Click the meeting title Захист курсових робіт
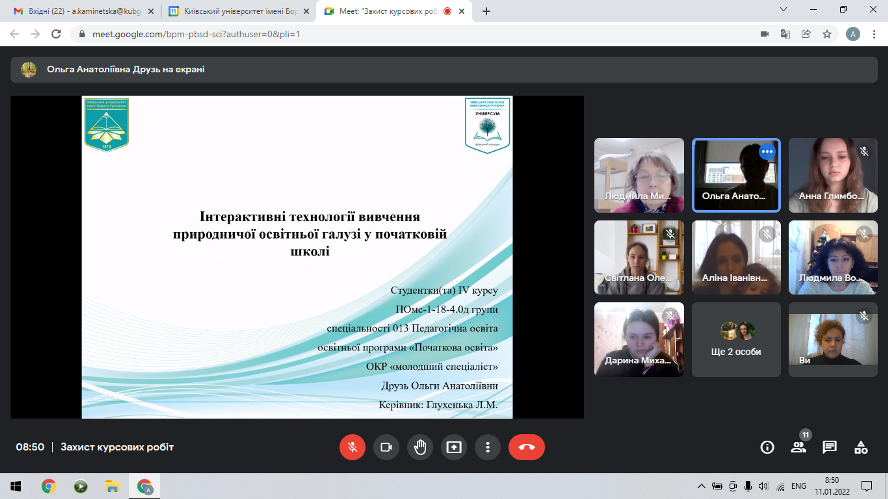The image size is (888, 499). pyautogui.click(x=117, y=447)
